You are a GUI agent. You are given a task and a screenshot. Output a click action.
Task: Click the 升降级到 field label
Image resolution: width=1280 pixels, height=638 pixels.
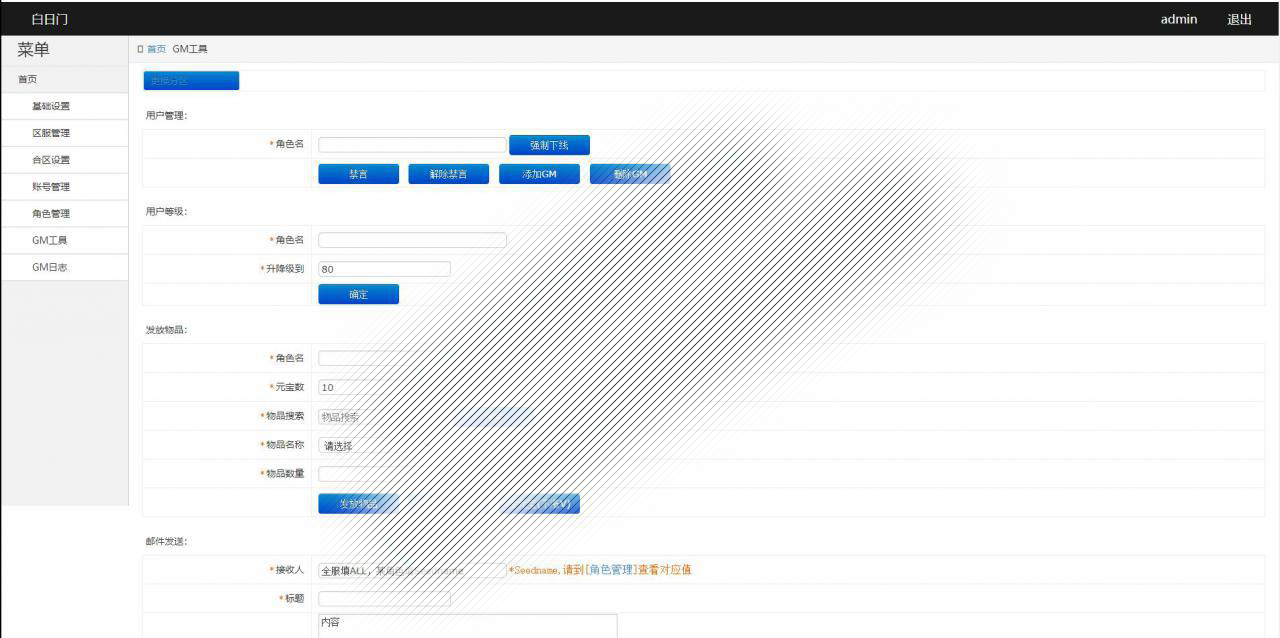click(x=285, y=269)
